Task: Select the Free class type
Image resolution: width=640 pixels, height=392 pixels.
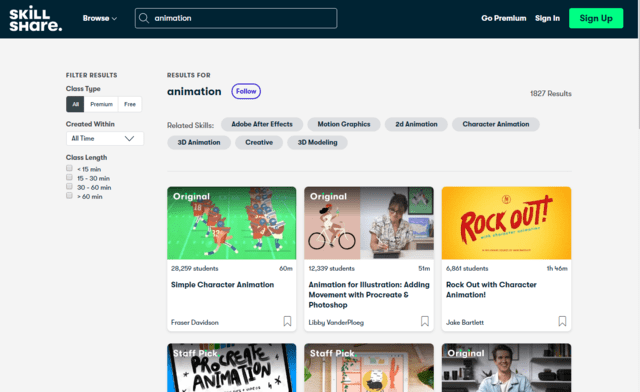Action: (130, 104)
